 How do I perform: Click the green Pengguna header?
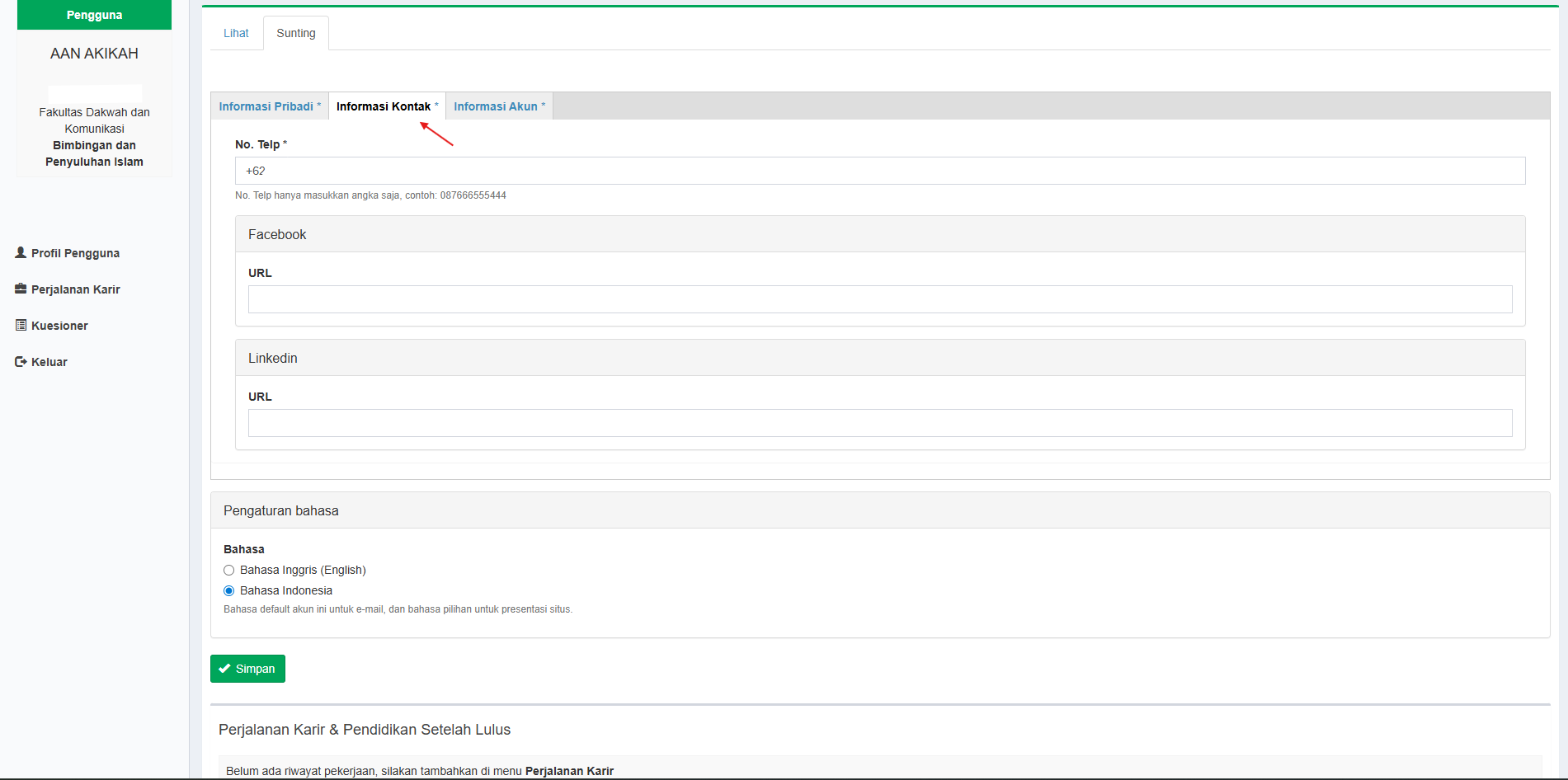94,15
